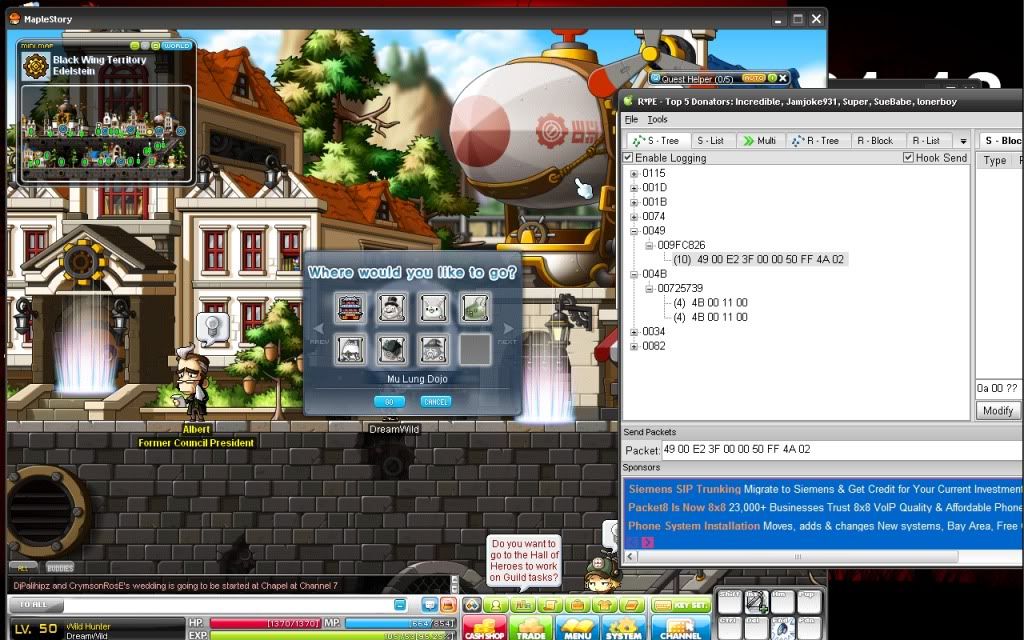
Task: Collapse the 0049 tree node
Action: [x=633, y=231]
